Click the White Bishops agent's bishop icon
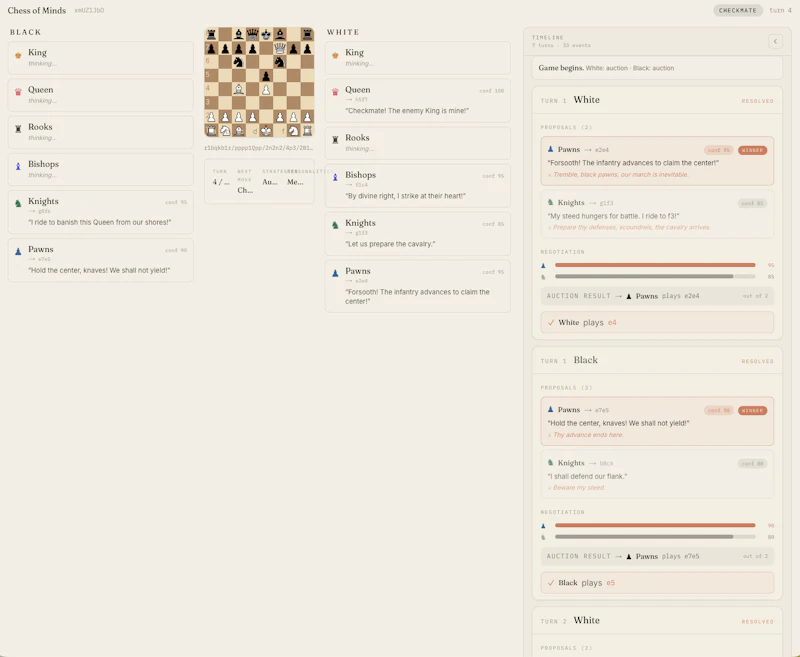Screen dimensions: 800x657 pos(335,178)
